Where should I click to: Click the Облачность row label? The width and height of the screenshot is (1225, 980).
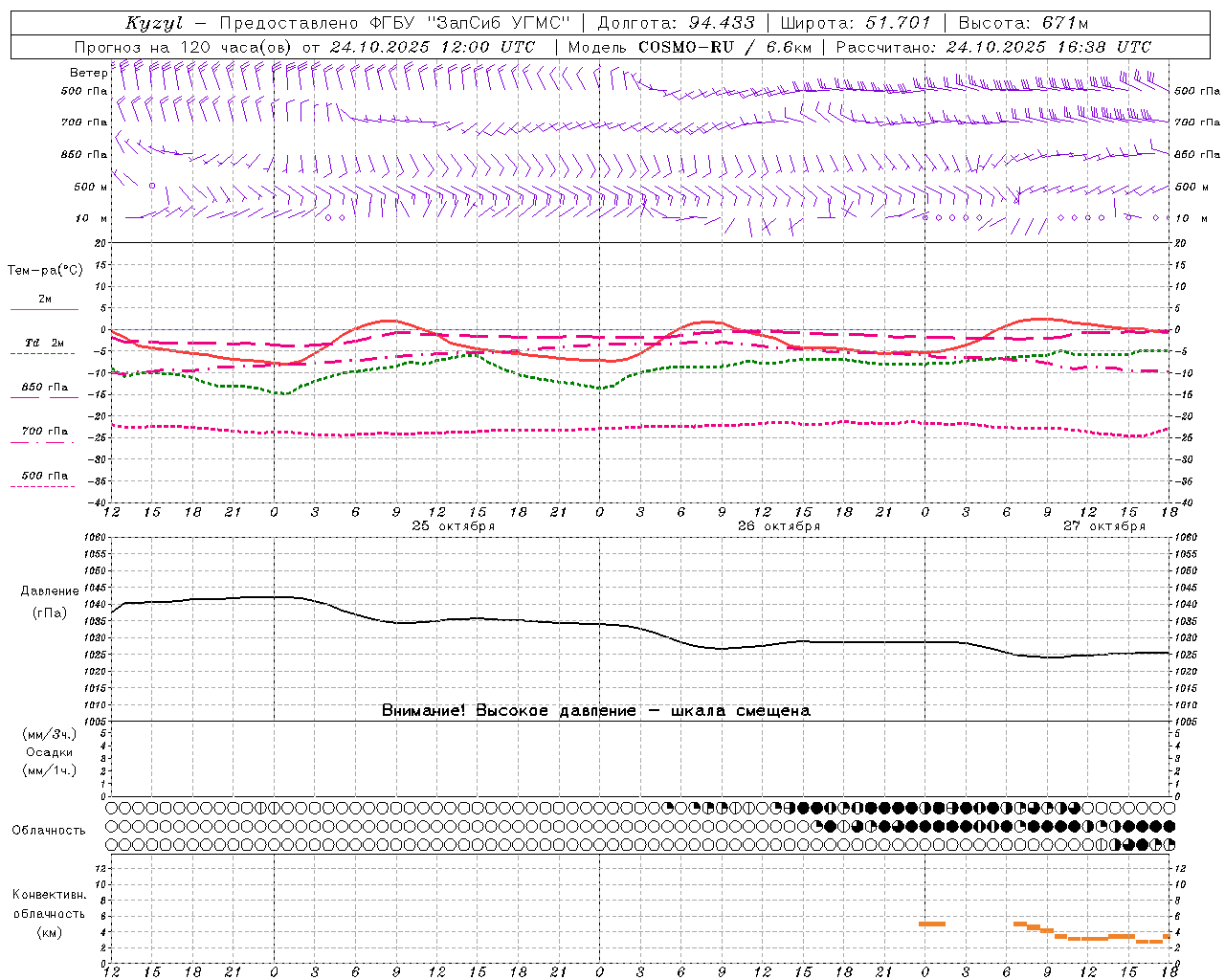click(x=49, y=830)
